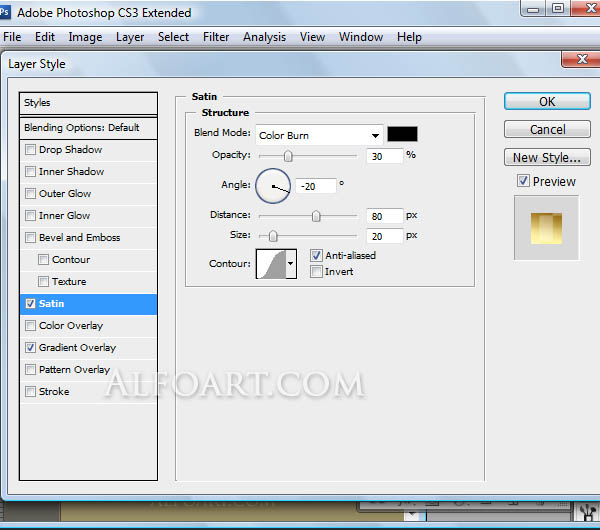Viewport: 600px width, 530px height.
Task: Uncheck the Satin style checkbox
Action: coord(30,303)
